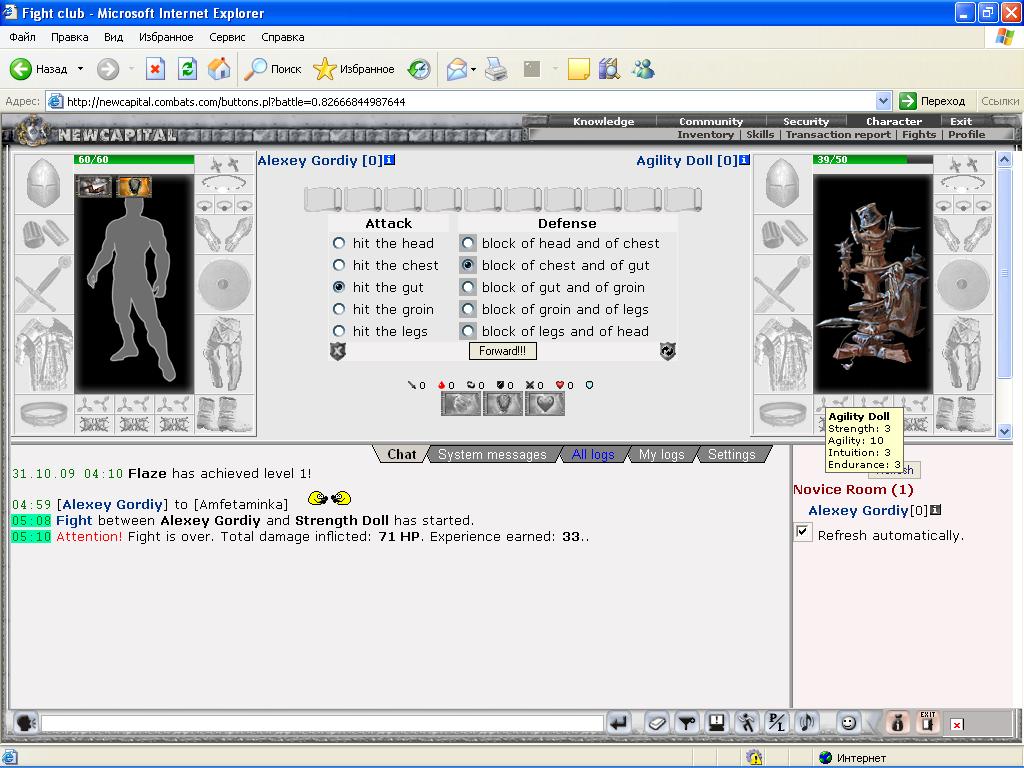Open the Transaction report link
1024x768 pixels.
pyautogui.click(x=838, y=135)
